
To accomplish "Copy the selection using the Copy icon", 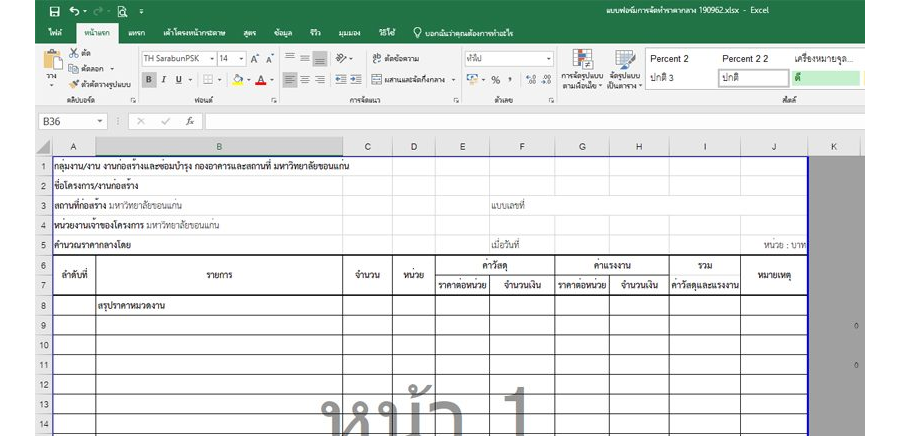I will (x=73, y=69).
